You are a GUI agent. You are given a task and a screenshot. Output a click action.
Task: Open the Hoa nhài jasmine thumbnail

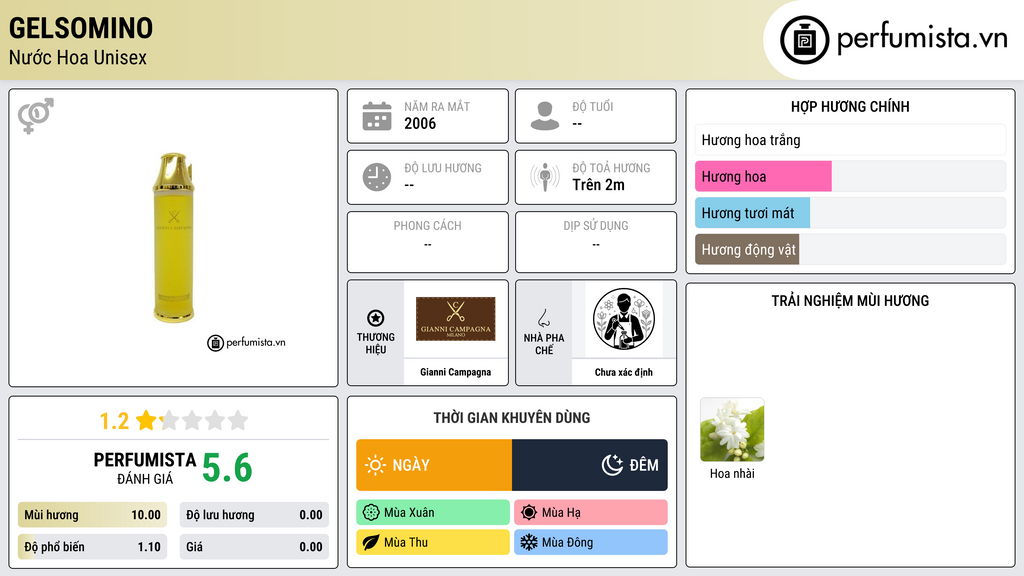point(732,430)
